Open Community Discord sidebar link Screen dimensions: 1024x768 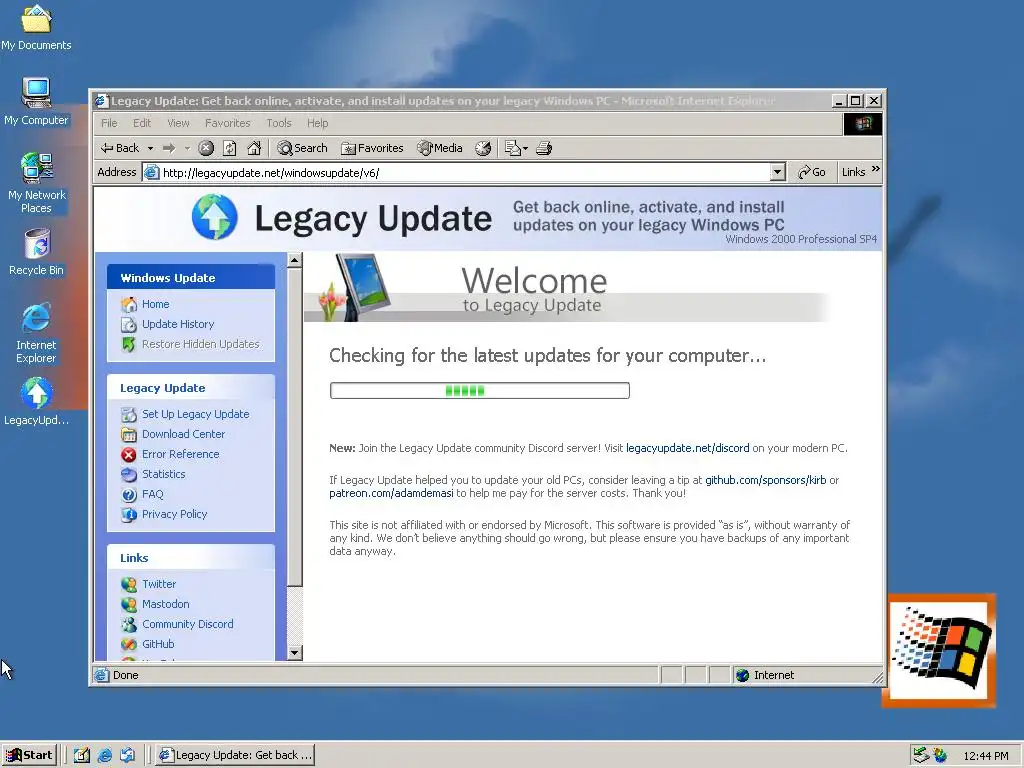(x=187, y=624)
